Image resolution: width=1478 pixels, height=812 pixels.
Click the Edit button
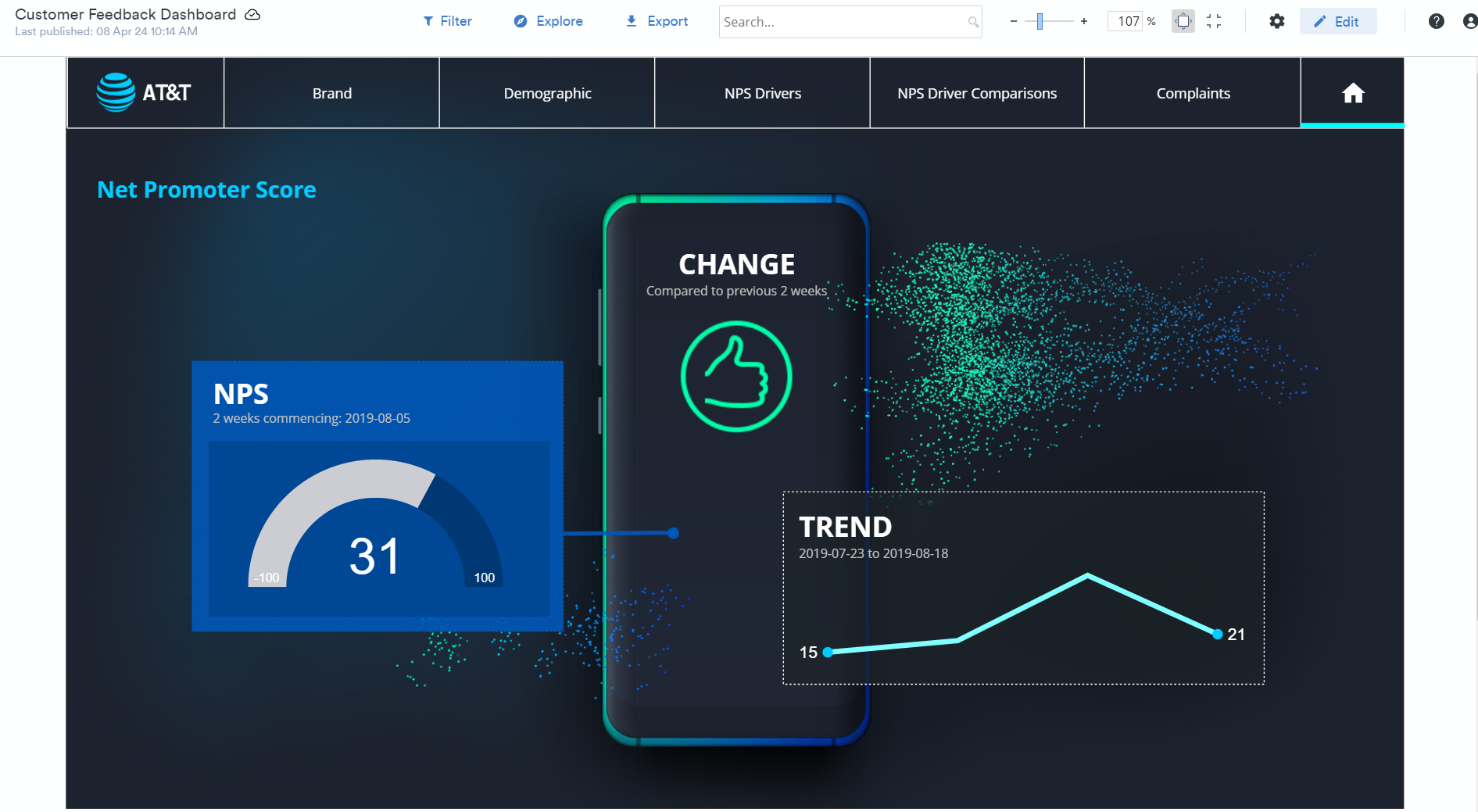(1338, 22)
